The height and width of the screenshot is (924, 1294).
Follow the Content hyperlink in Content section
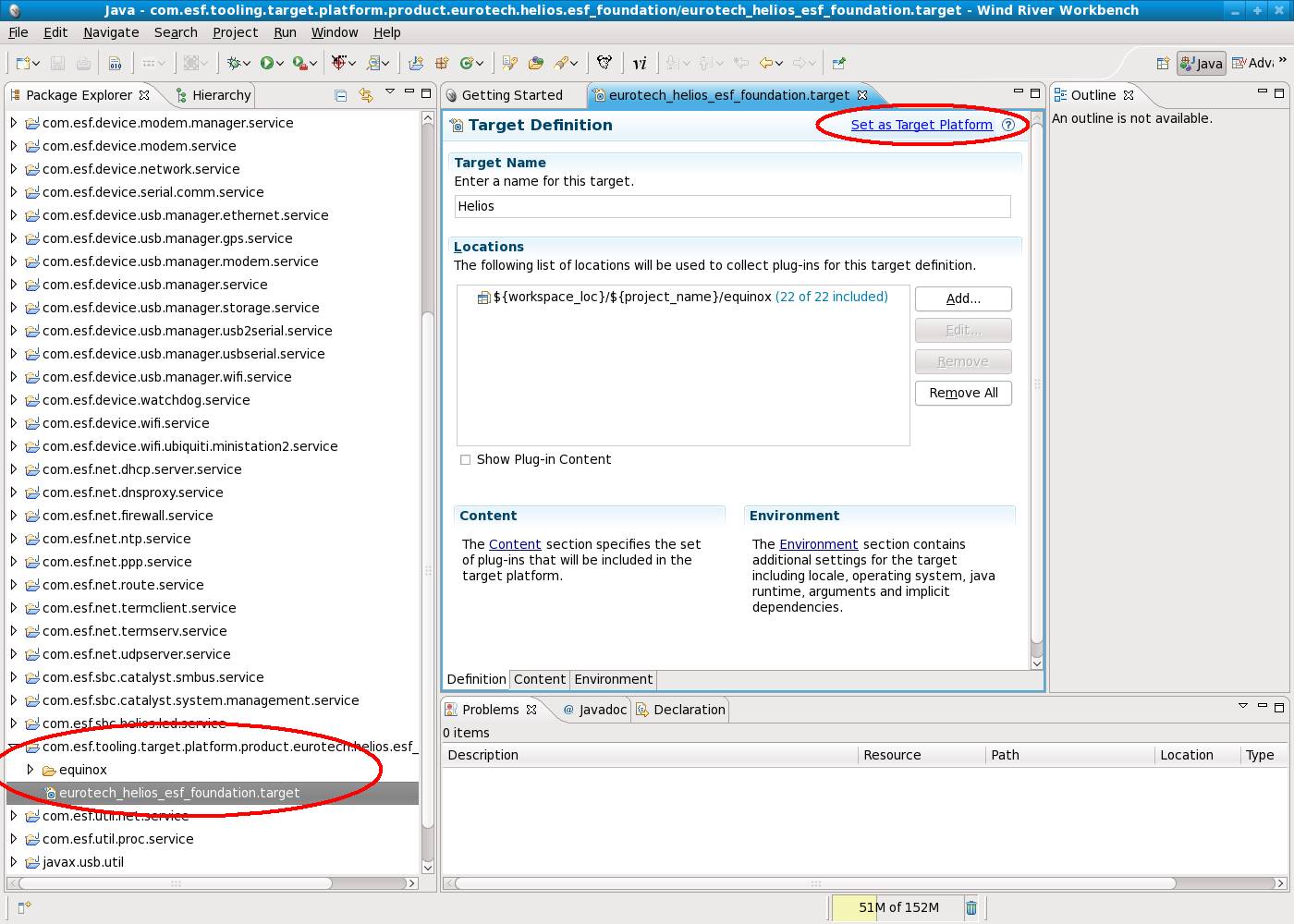(x=515, y=544)
